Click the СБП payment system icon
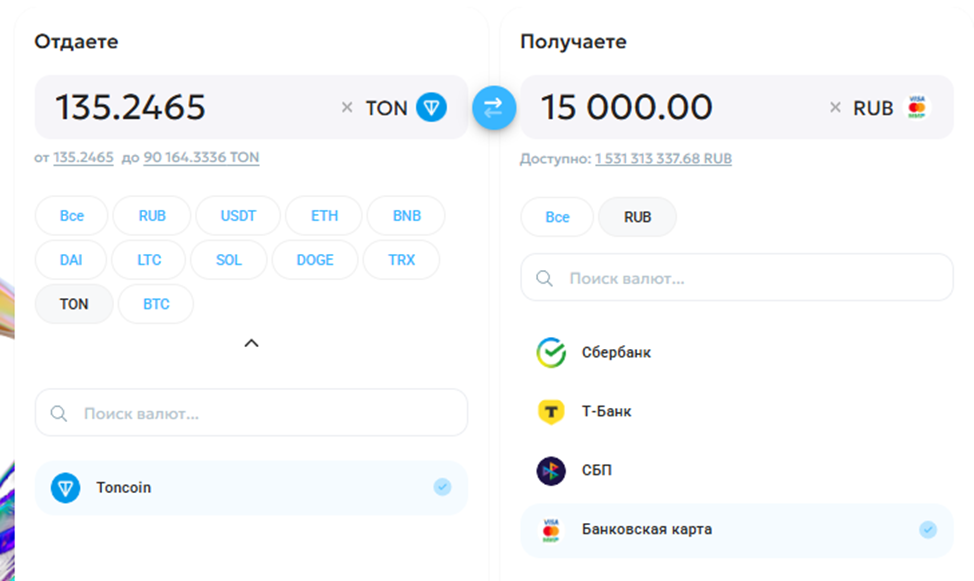 pyautogui.click(x=551, y=470)
